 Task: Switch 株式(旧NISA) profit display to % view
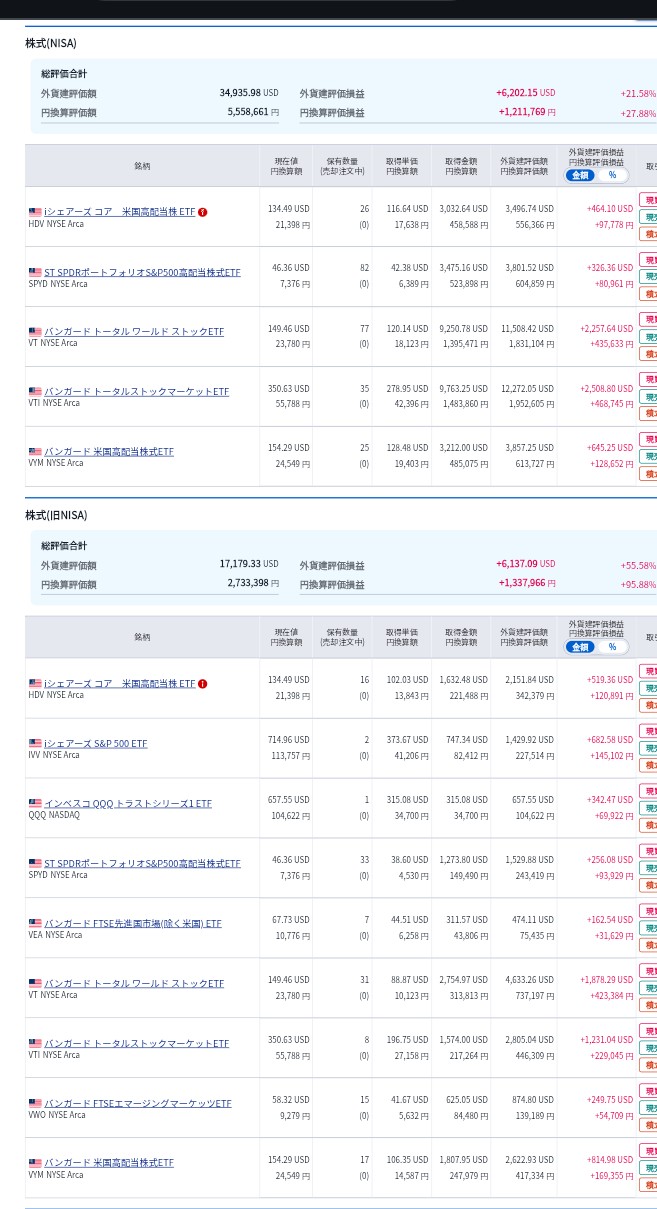(612, 647)
